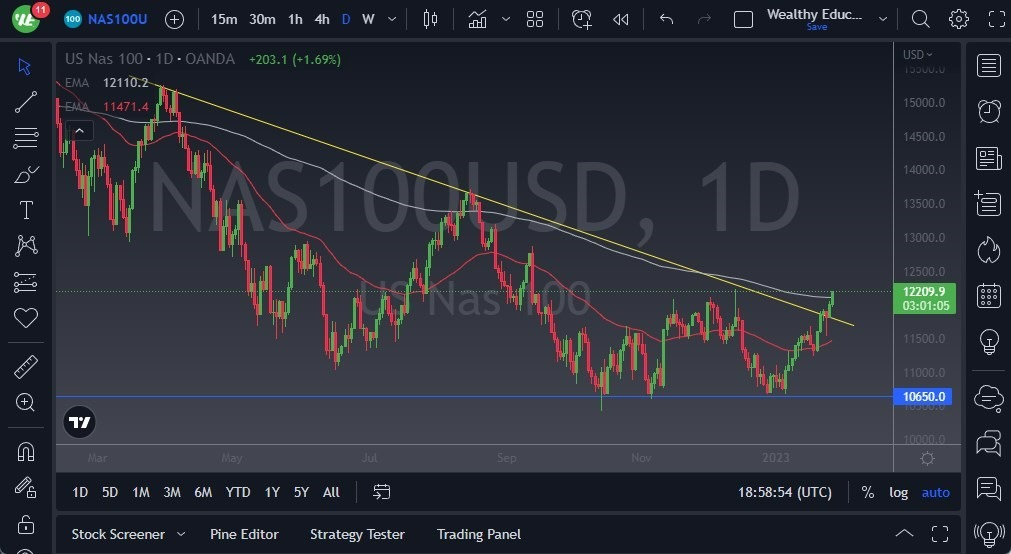Open the alerts clock panel

click(x=988, y=112)
